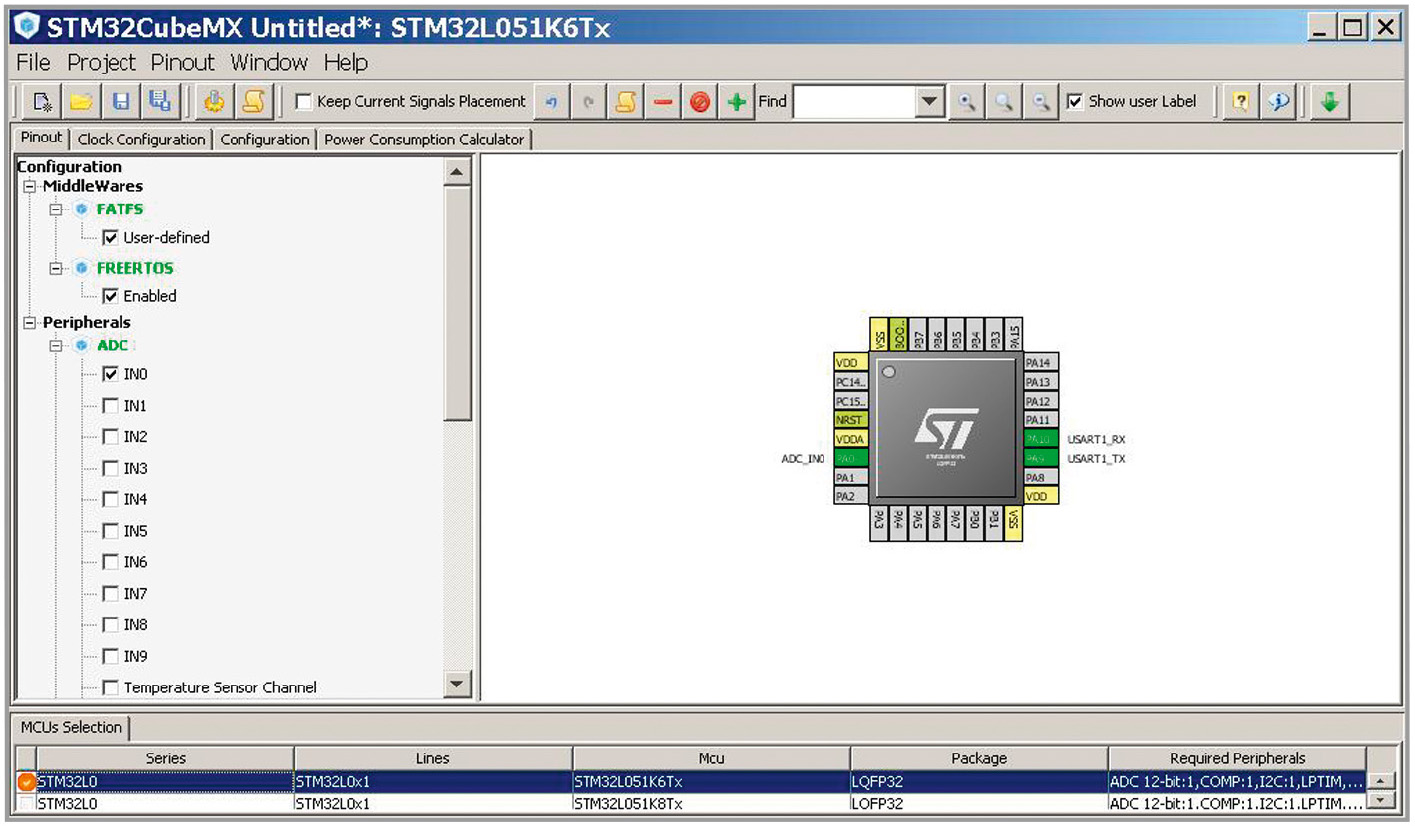This screenshot has width=1415, height=826.
Task: Click the Save Project floppy icon
Action: point(120,101)
